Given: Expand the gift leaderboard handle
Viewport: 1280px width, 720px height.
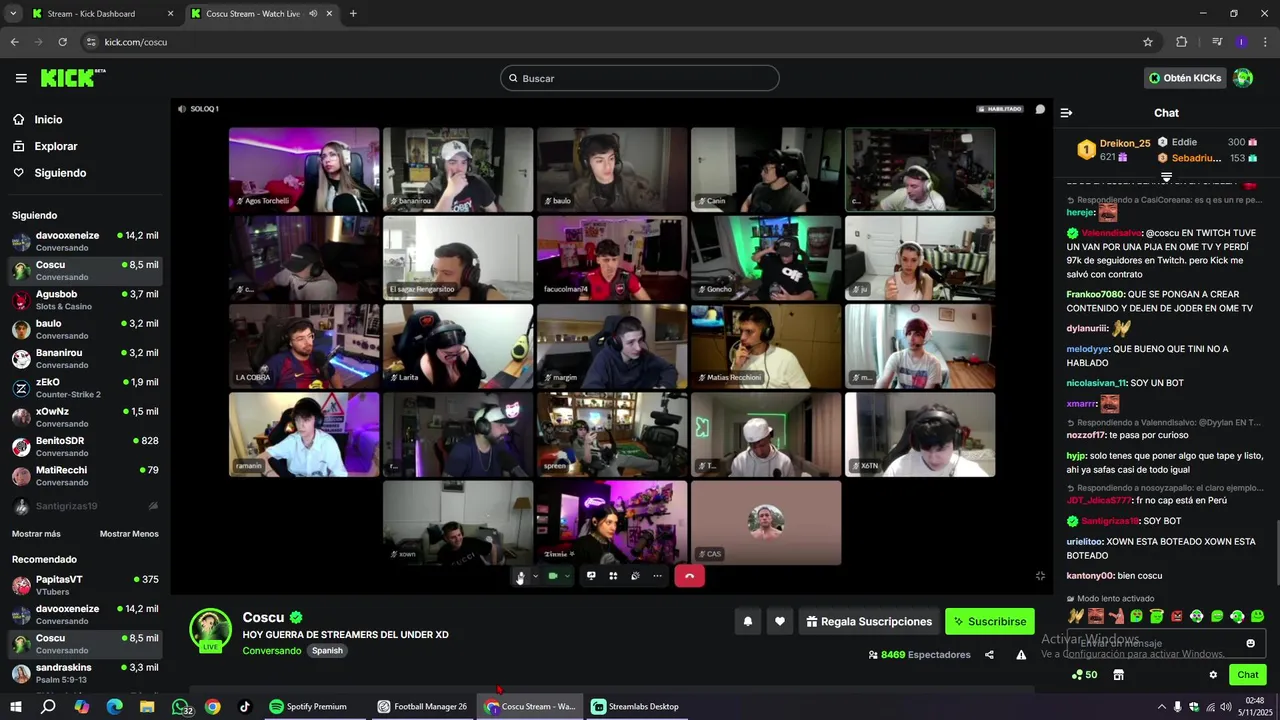Looking at the screenshot, I should coord(1166,177).
